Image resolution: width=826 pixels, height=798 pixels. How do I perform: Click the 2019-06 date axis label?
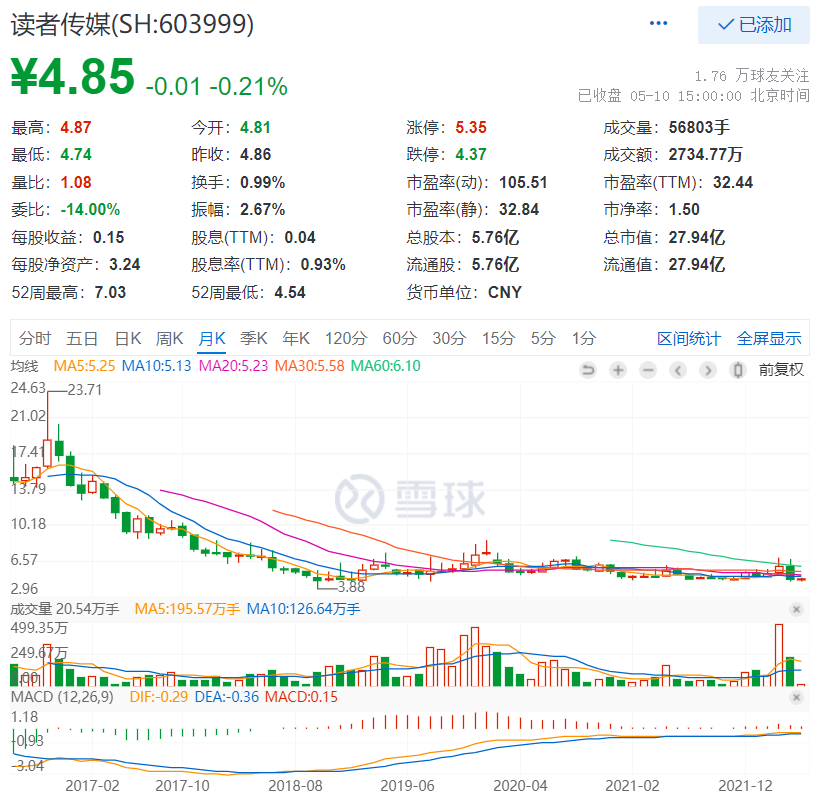click(x=407, y=786)
